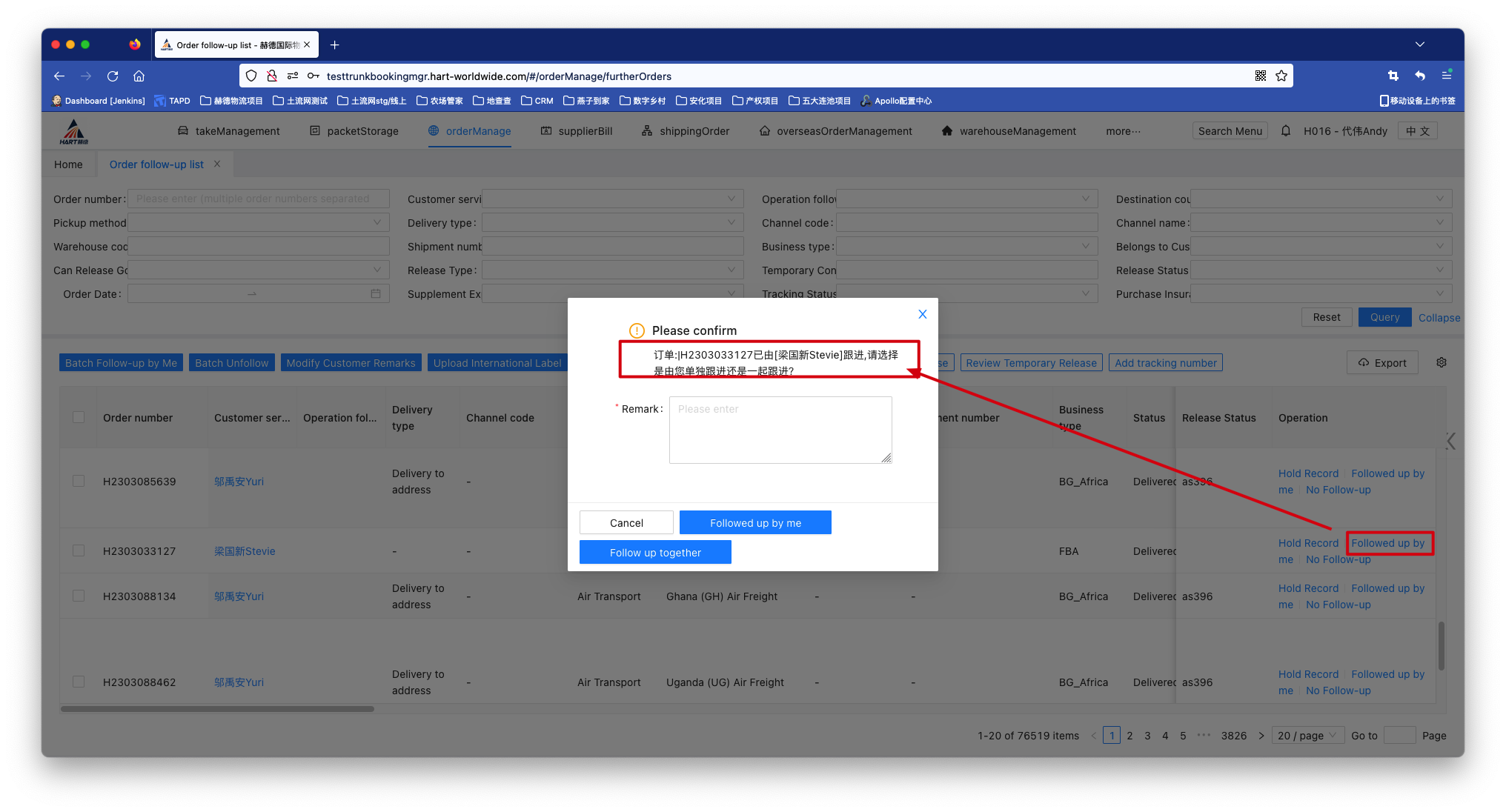This screenshot has width=1506, height=812.
Task: Expand the Pickup method dropdown
Action: pos(258,223)
